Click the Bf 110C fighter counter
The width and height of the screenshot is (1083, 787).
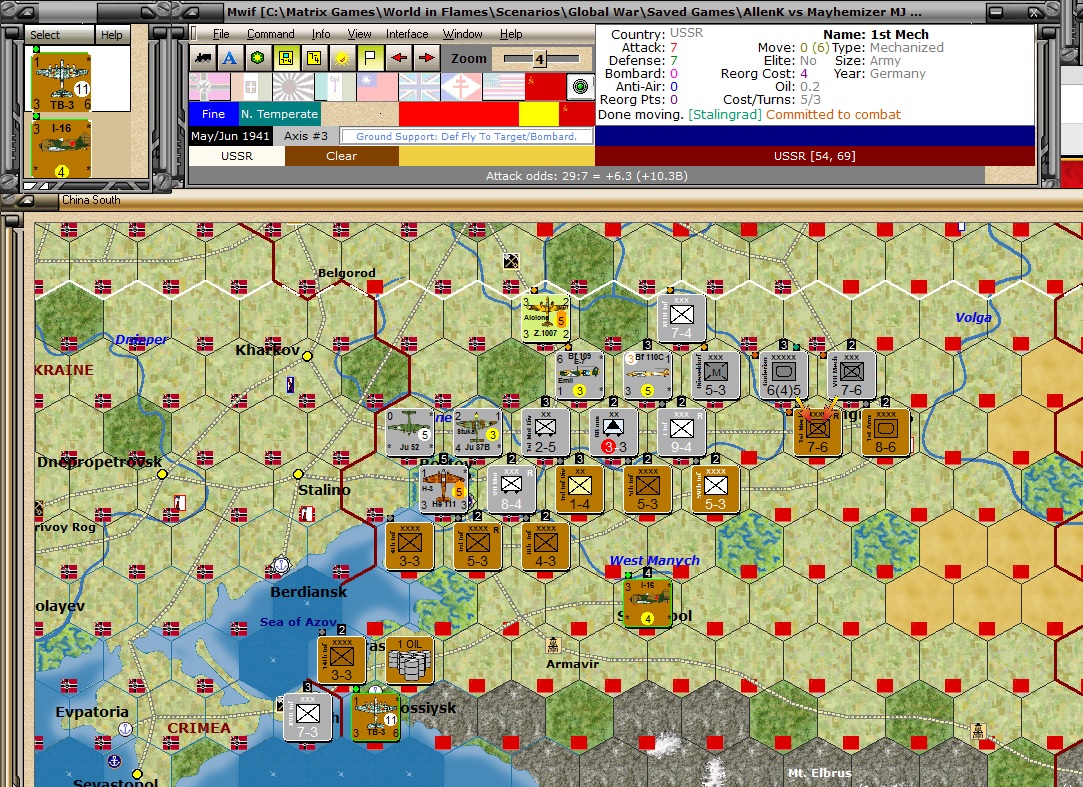tap(647, 375)
